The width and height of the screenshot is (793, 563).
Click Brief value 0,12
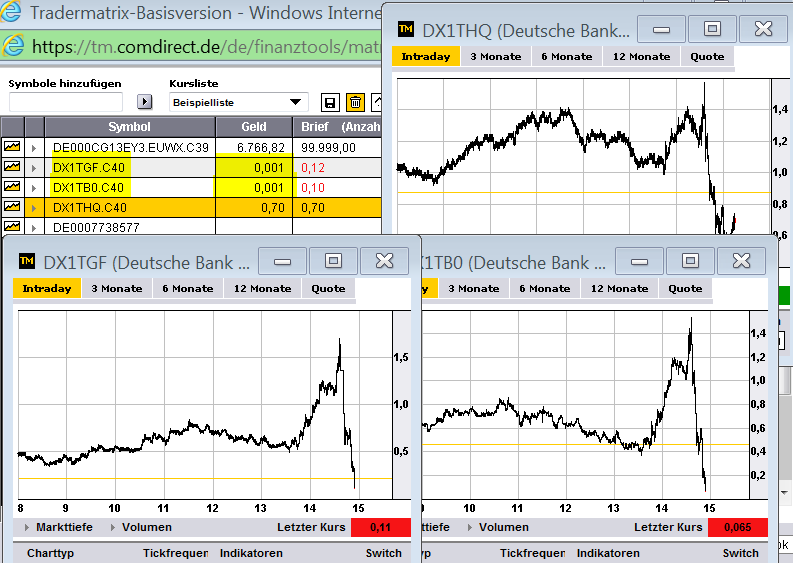point(313,167)
